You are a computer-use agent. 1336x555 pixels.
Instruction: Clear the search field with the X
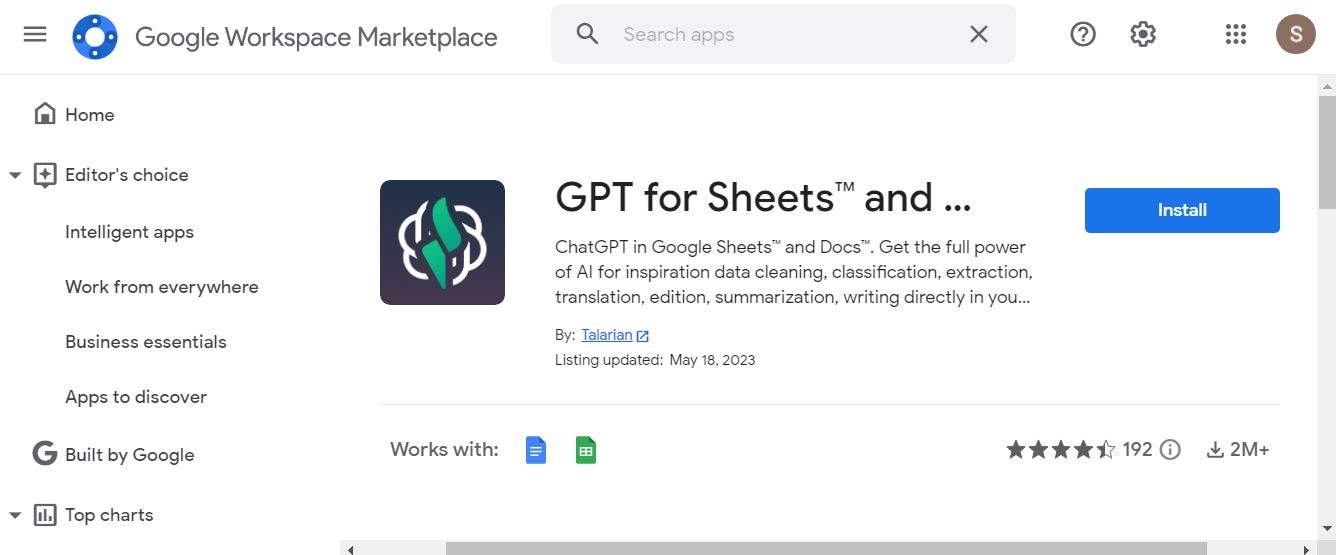coord(978,35)
